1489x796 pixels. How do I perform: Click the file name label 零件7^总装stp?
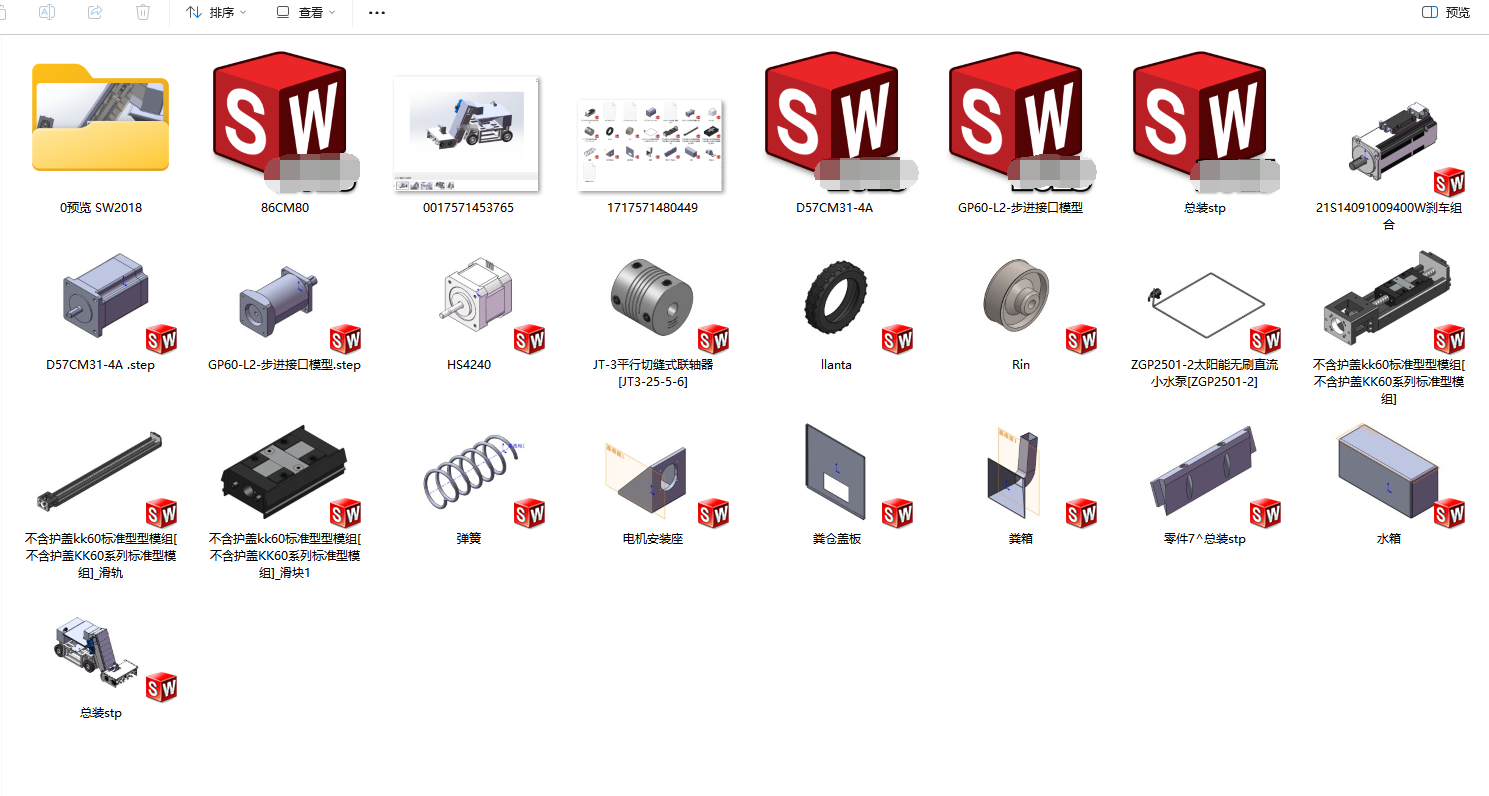[1204, 539]
